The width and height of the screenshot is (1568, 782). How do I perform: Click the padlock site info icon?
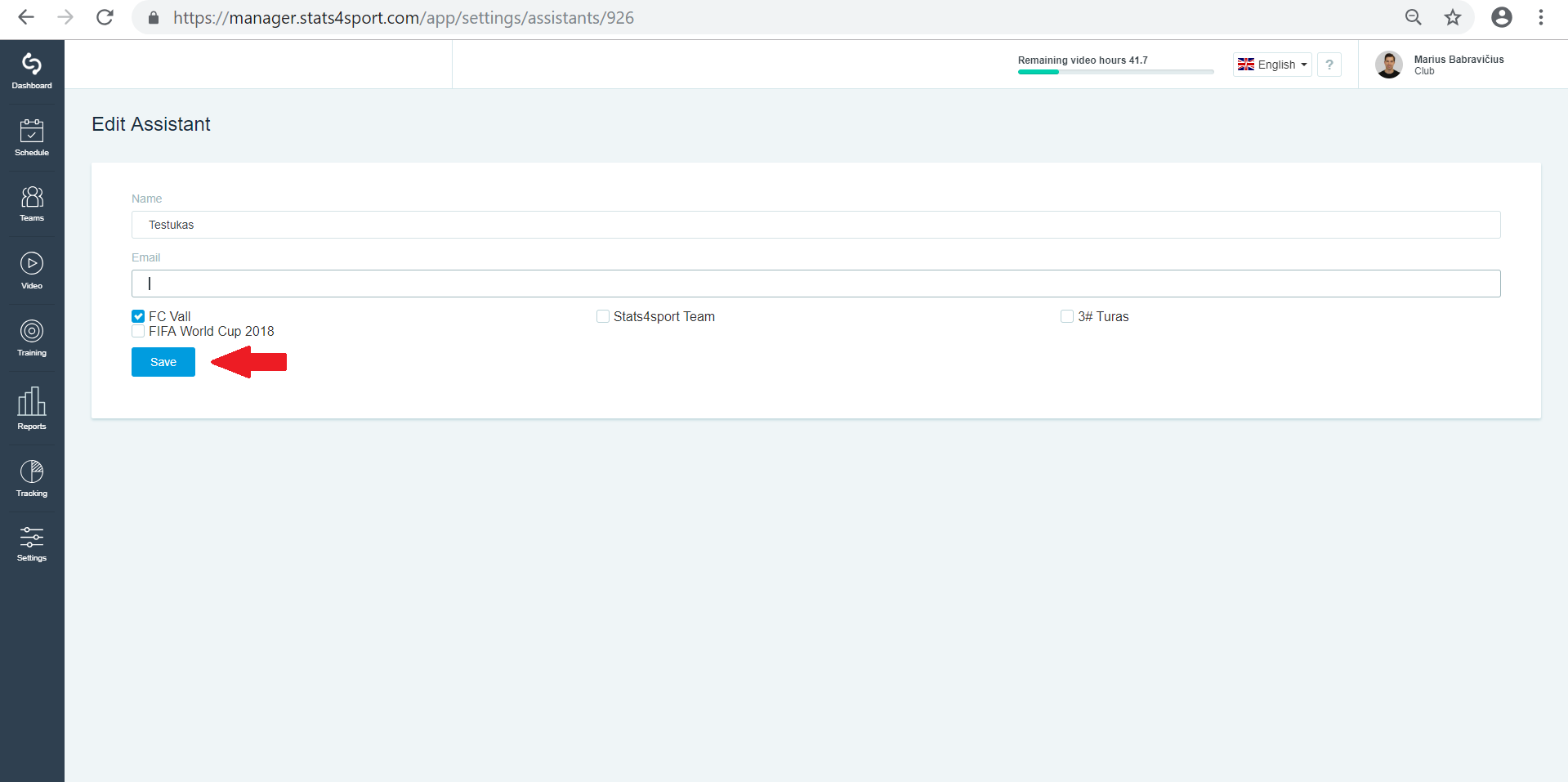pos(154,17)
